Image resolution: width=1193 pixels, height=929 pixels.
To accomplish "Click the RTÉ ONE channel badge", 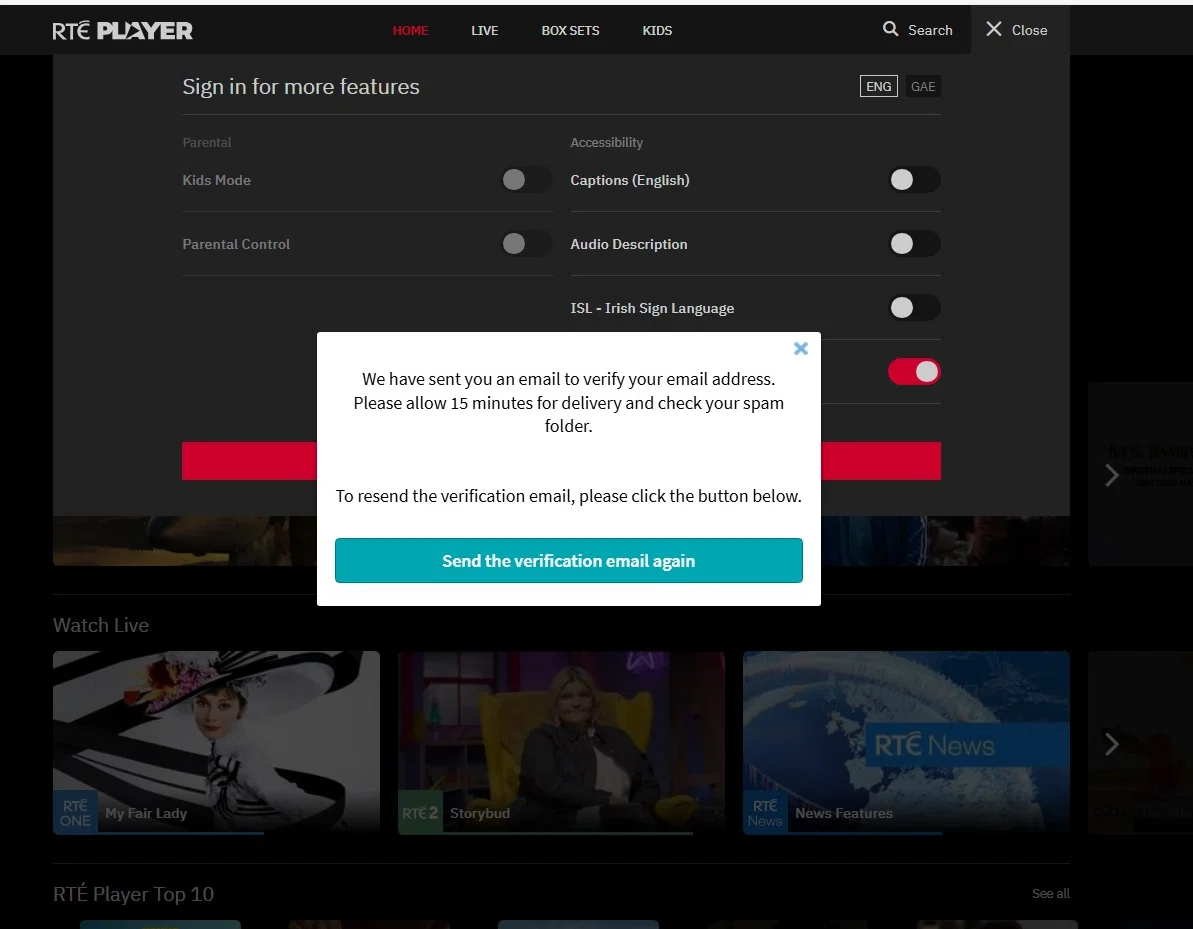I will [75, 813].
